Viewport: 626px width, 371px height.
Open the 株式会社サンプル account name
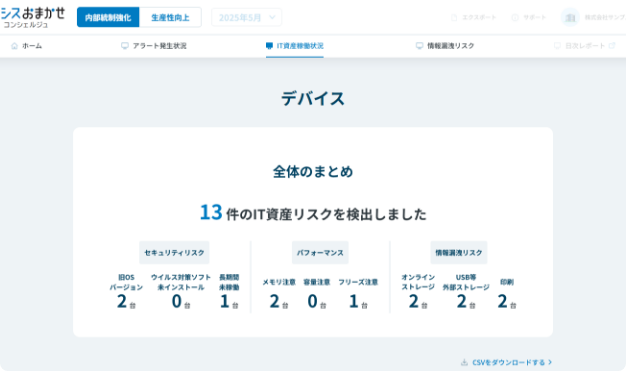[x=605, y=18]
